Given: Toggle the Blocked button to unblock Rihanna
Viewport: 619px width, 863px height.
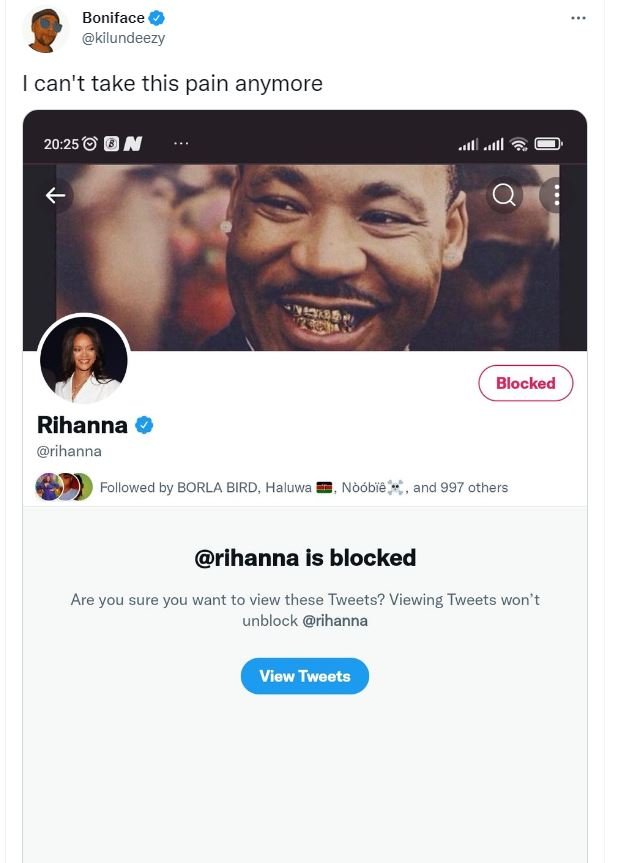Looking at the screenshot, I should [526, 383].
